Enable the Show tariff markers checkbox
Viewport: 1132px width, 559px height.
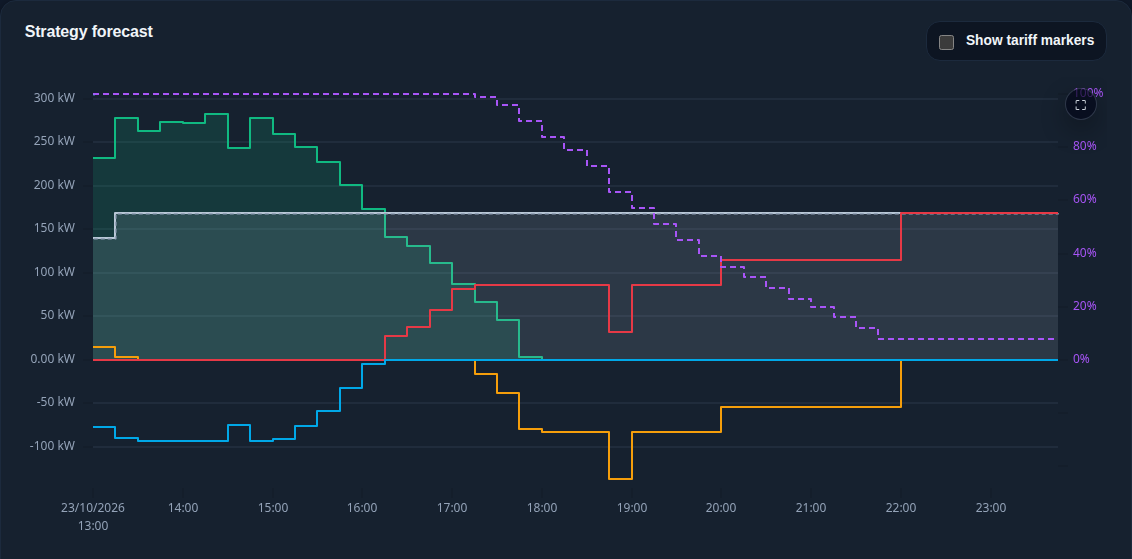coord(946,41)
